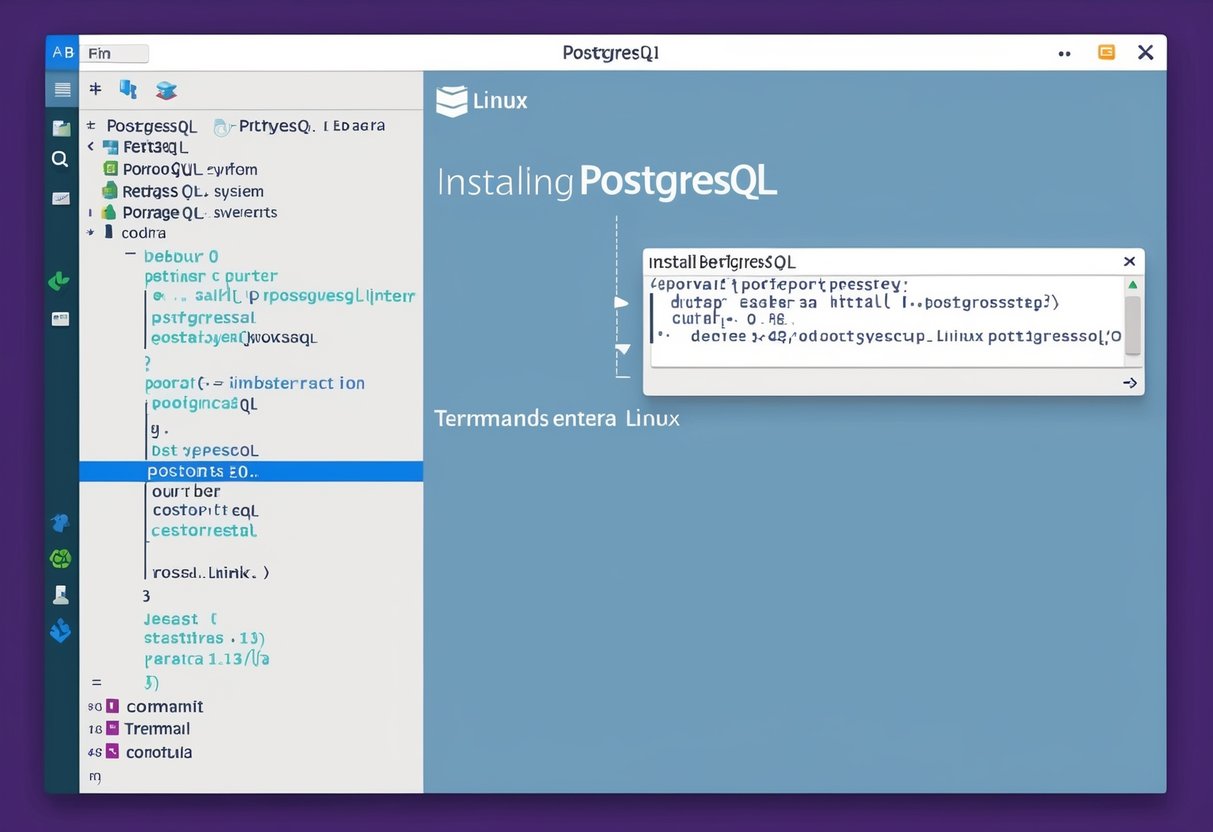The width and height of the screenshot is (1213, 832).
Task: Click the add (+) icon in the toolbar
Action: (95, 89)
